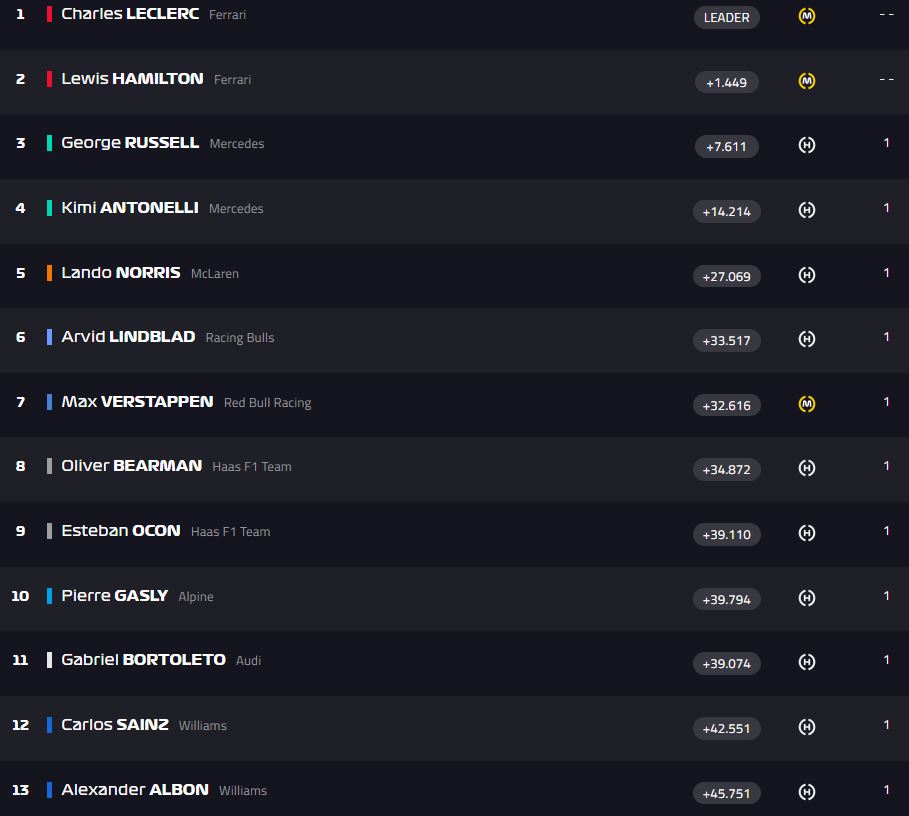
Task: Click hard tyre icon in Antonelli row
Action: pyautogui.click(x=807, y=210)
